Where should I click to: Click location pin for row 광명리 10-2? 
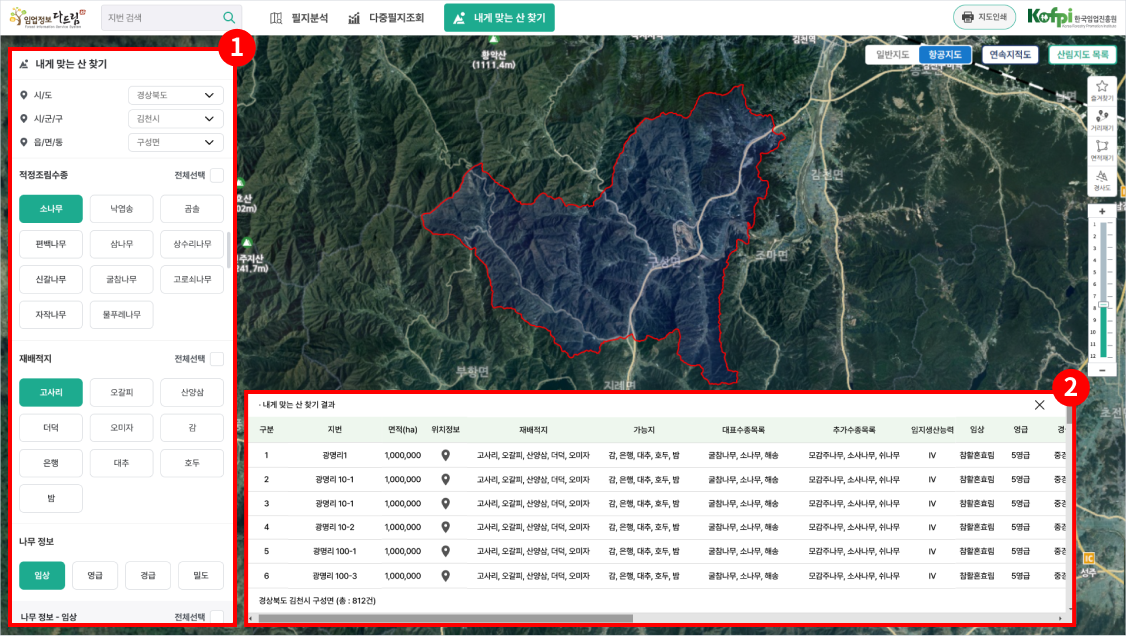coord(445,527)
